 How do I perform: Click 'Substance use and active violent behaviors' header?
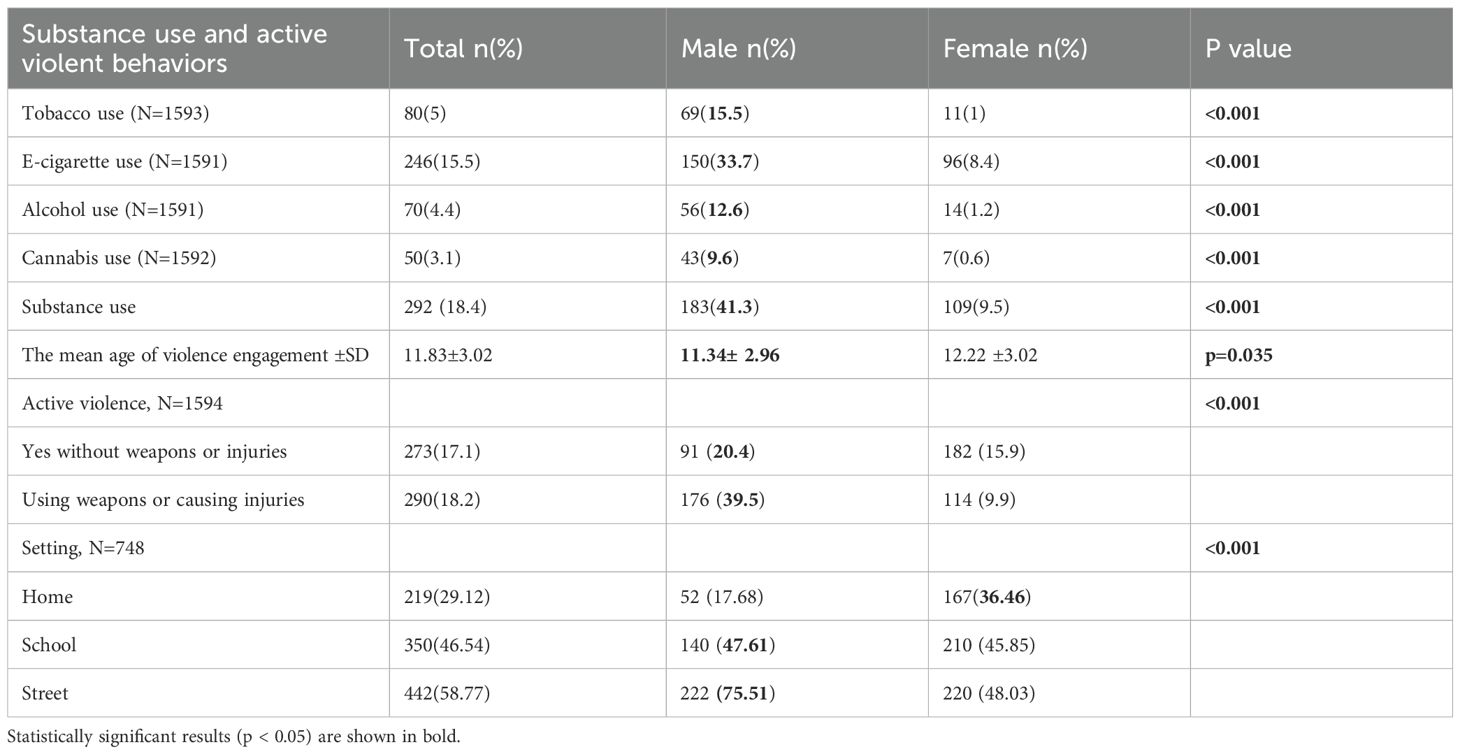[175, 48]
